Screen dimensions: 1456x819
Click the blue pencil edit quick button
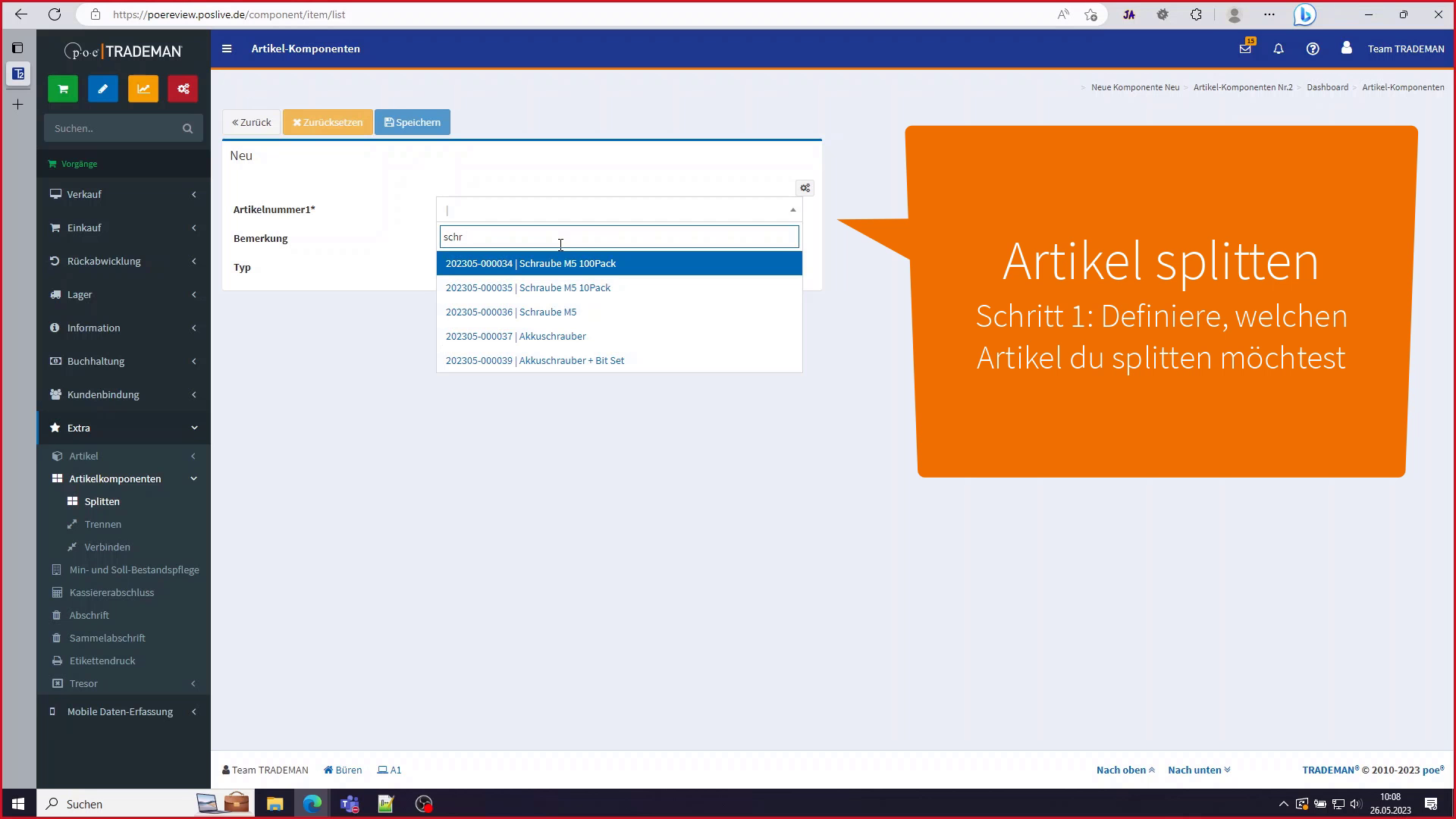103,89
